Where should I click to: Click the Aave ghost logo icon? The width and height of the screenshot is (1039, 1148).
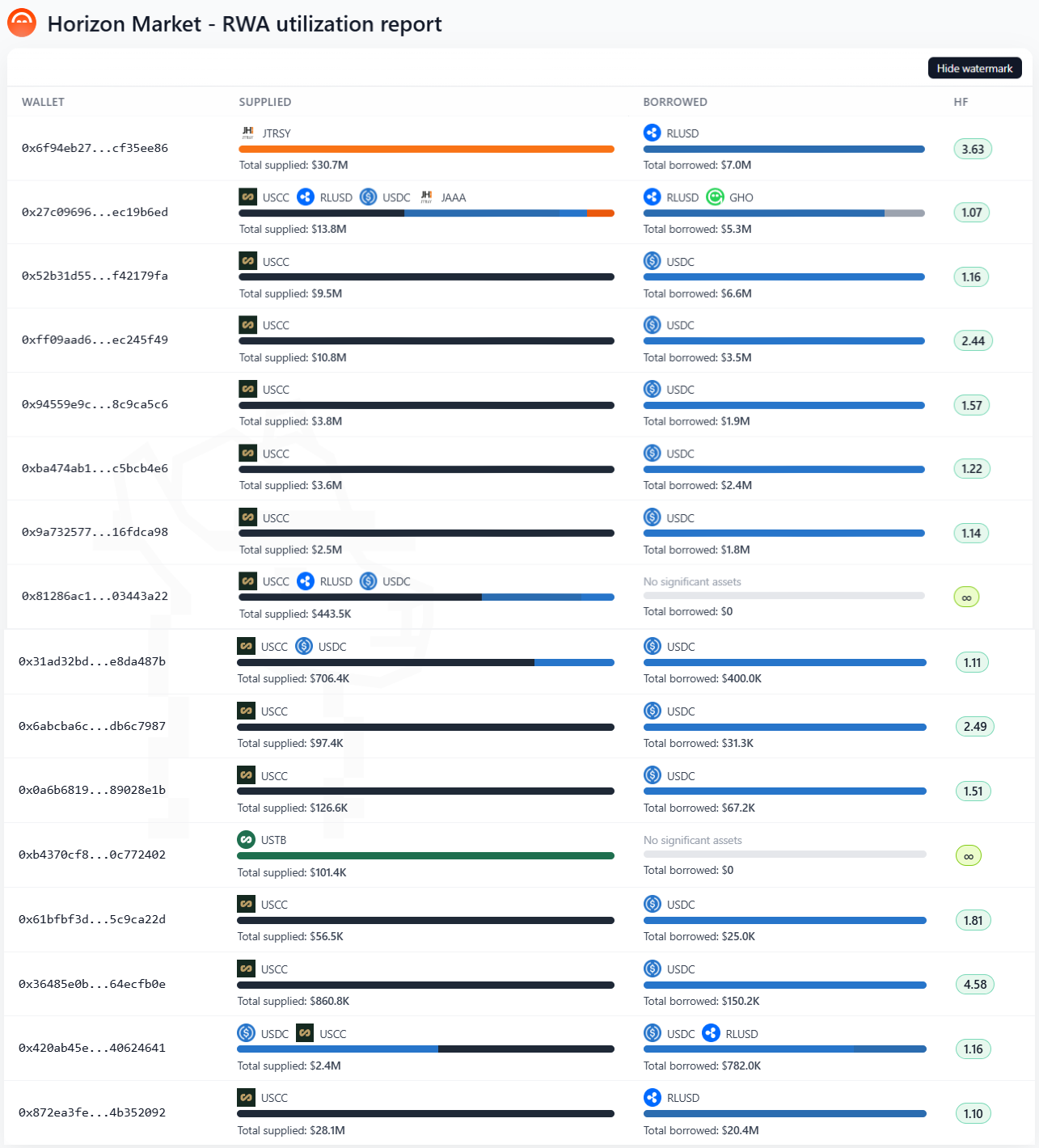tap(22, 23)
